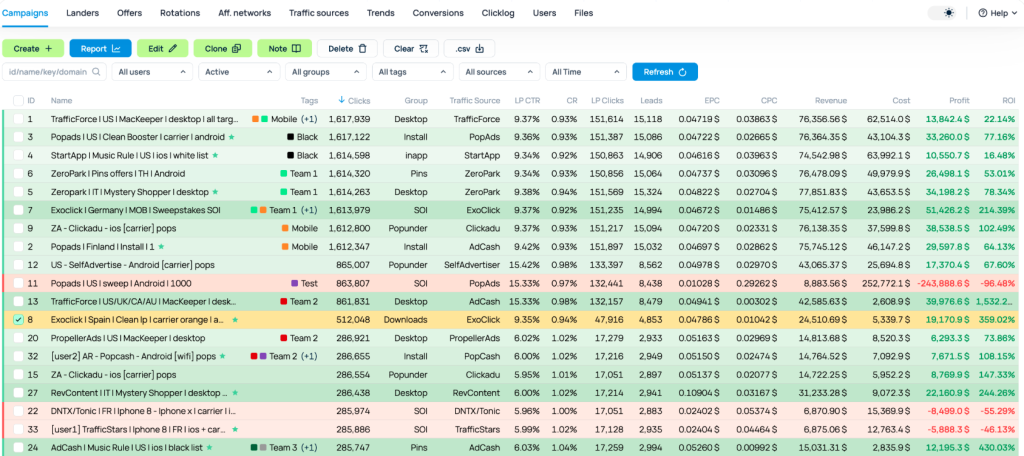The width and height of the screenshot is (1024, 456).
Task: Open the Report button
Action: point(101,48)
